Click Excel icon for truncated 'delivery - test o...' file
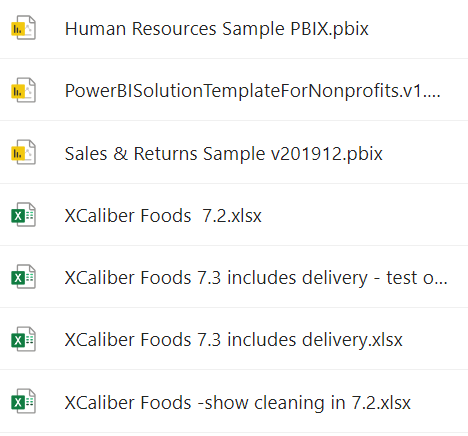This screenshot has height=436, width=468. [x=23, y=277]
